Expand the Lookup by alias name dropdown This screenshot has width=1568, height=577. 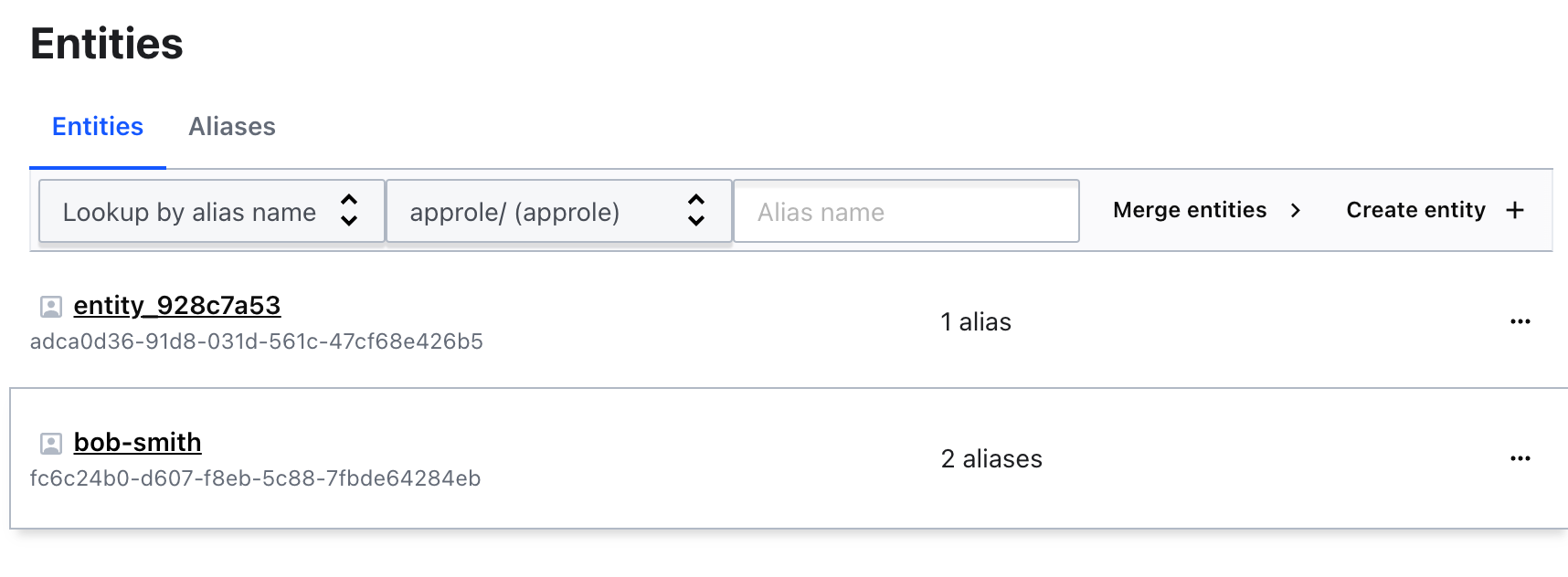pos(211,211)
